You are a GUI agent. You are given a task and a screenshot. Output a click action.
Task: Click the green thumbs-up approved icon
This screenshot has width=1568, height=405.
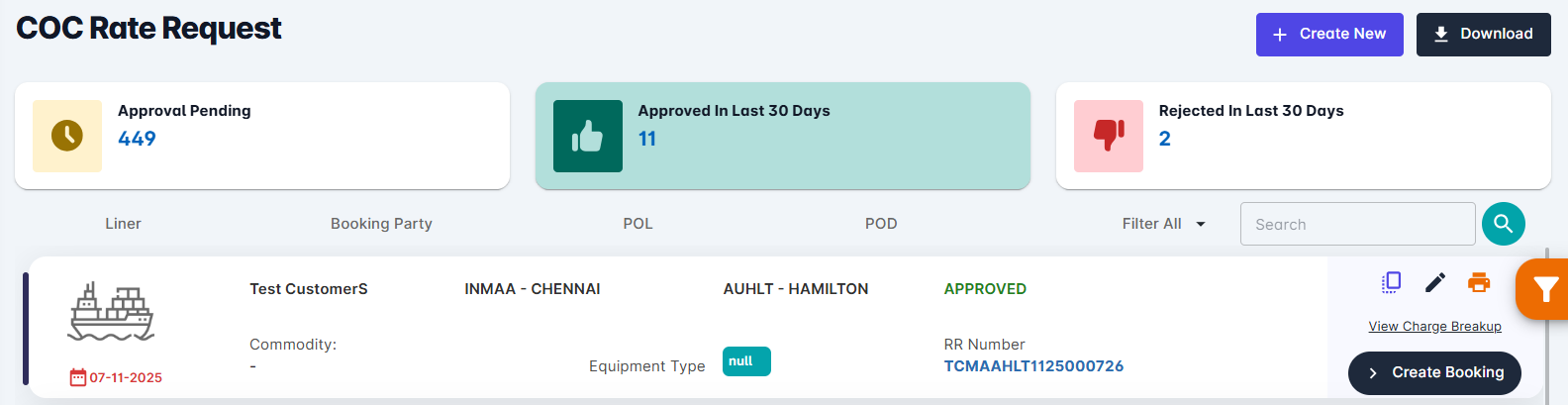tap(588, 136)
